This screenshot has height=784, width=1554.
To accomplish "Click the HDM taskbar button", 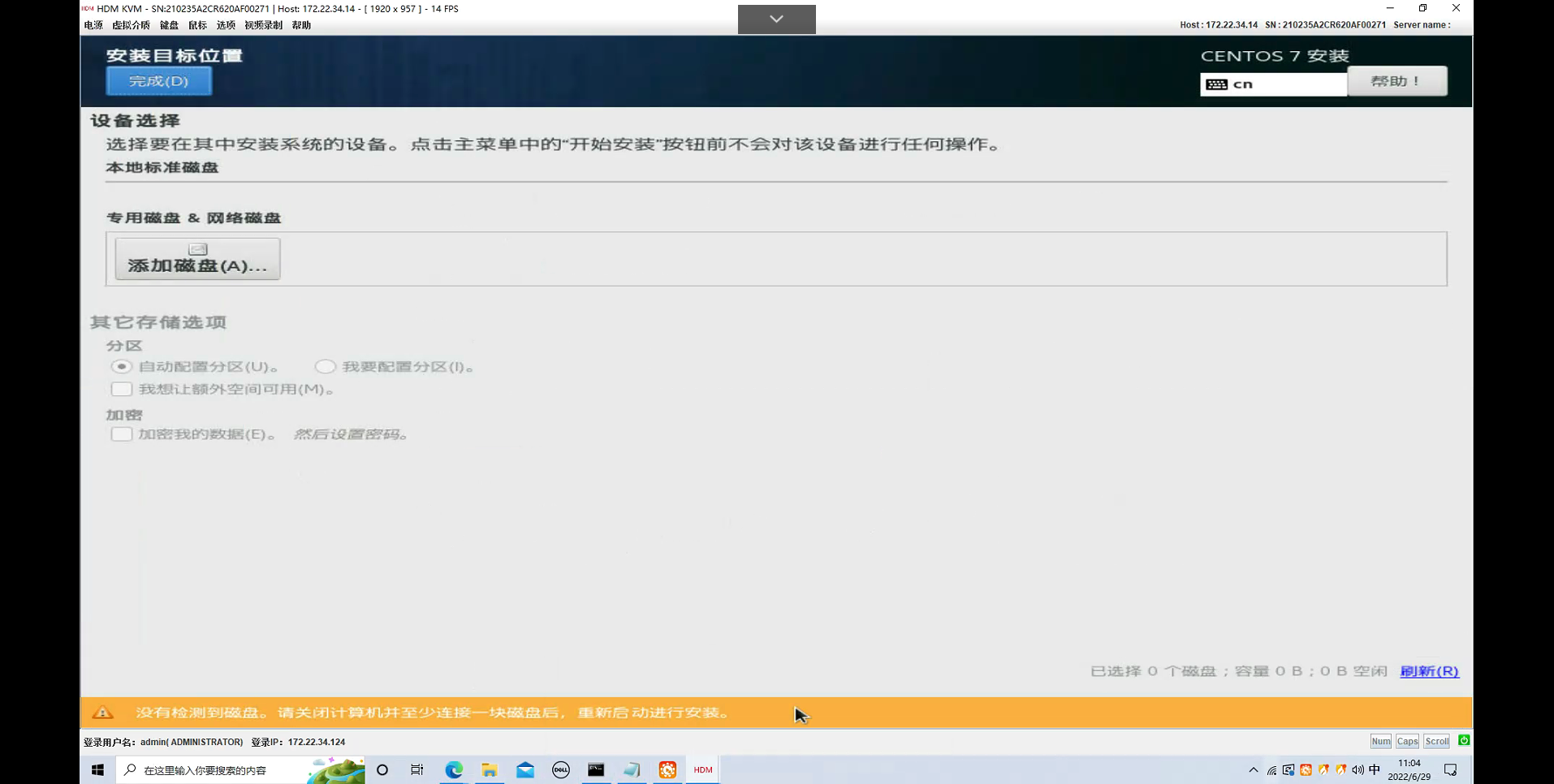I will click(x=703, y=770).
